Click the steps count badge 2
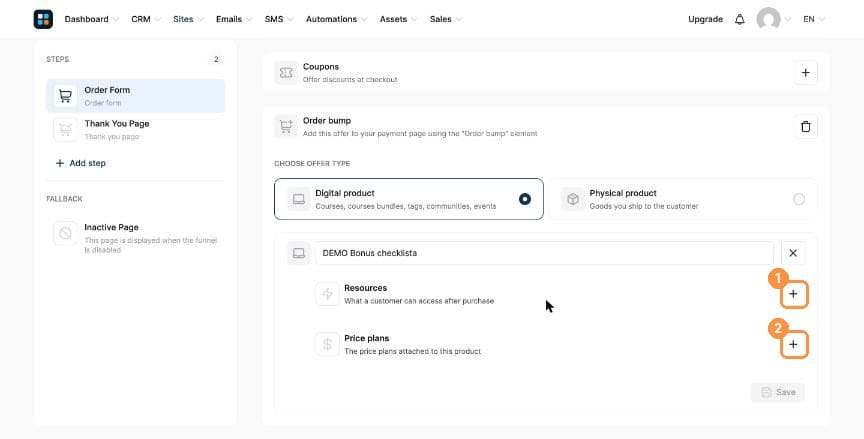The width and height of the screenshot is (864, 439). 216,59
